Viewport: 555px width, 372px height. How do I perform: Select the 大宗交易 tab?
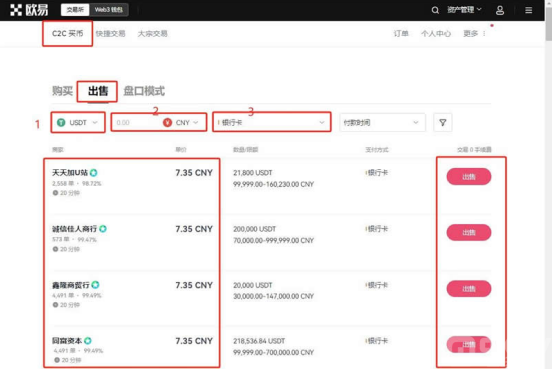153,34
